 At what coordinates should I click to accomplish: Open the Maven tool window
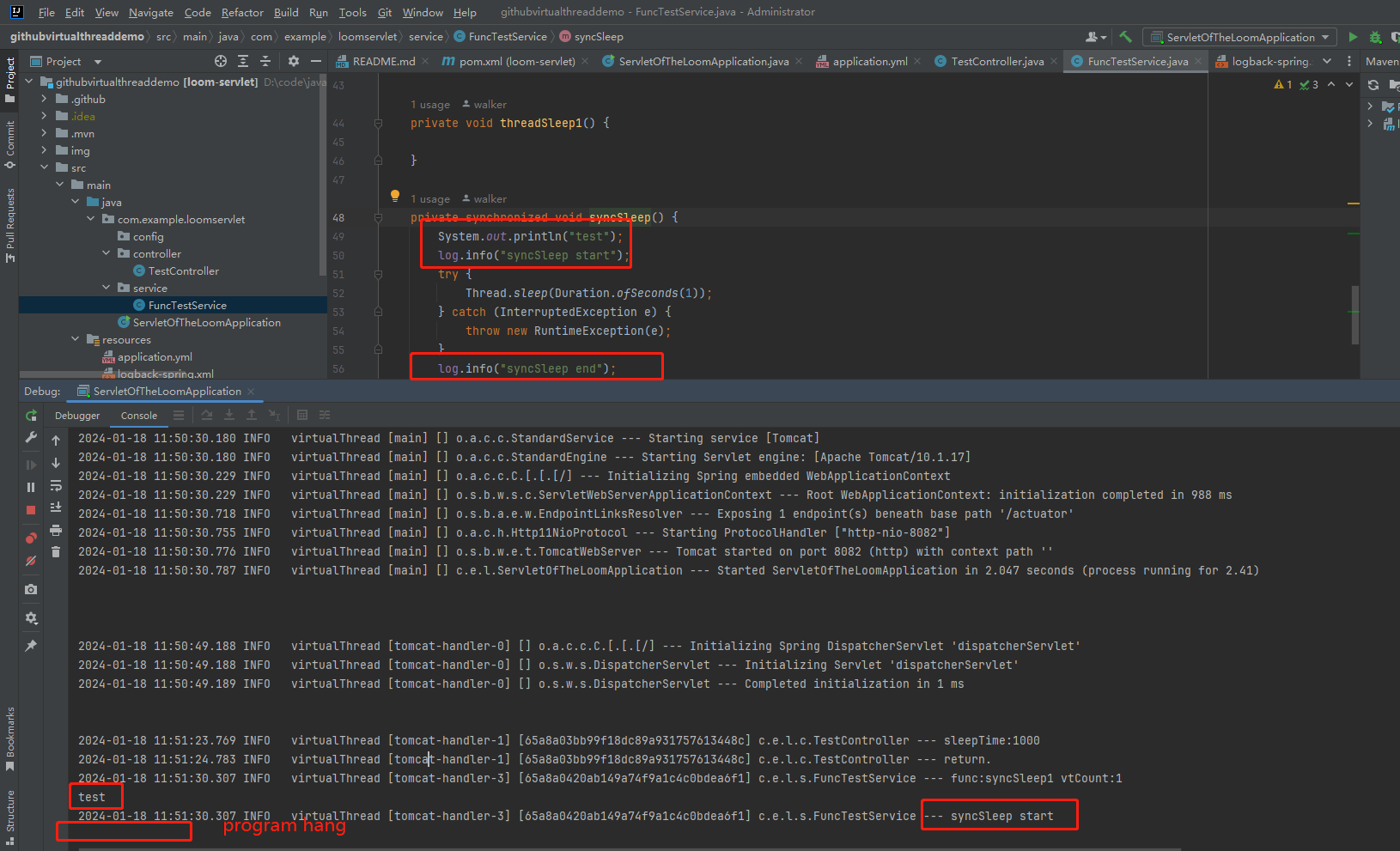pos(1381,61)
